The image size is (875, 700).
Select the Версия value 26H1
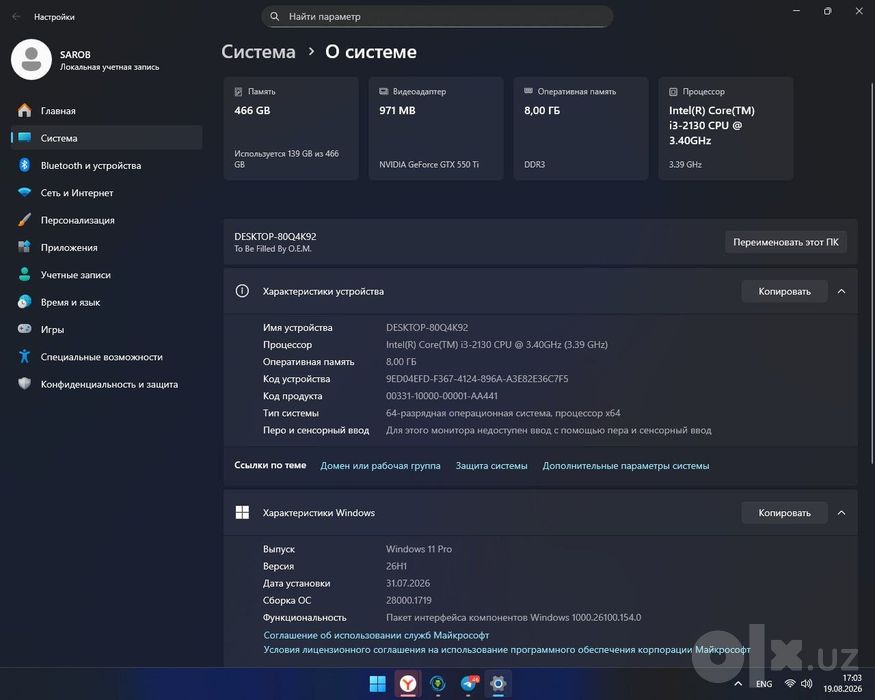pos(396,566)
